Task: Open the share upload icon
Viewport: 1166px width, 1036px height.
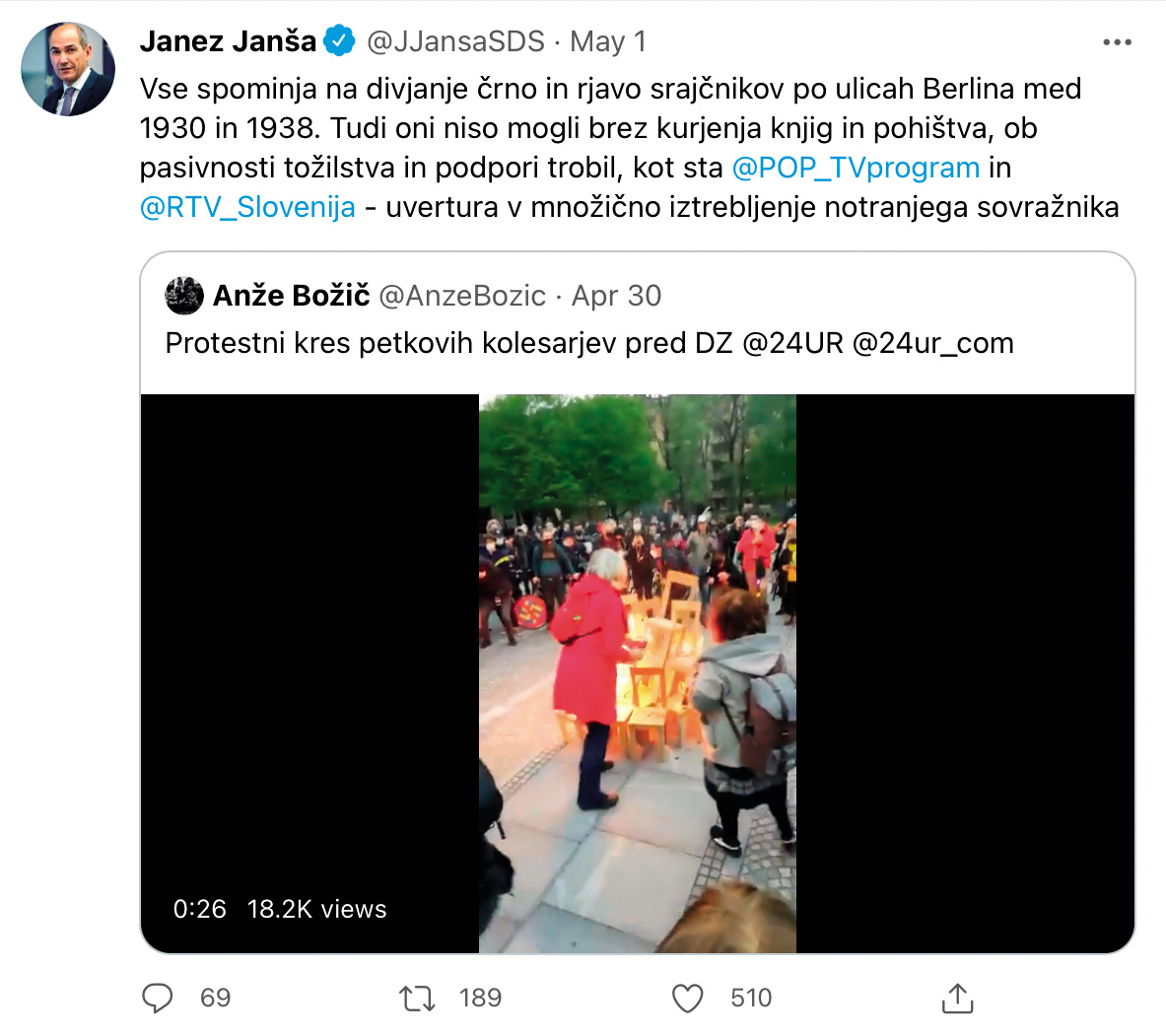Action: 957,999
